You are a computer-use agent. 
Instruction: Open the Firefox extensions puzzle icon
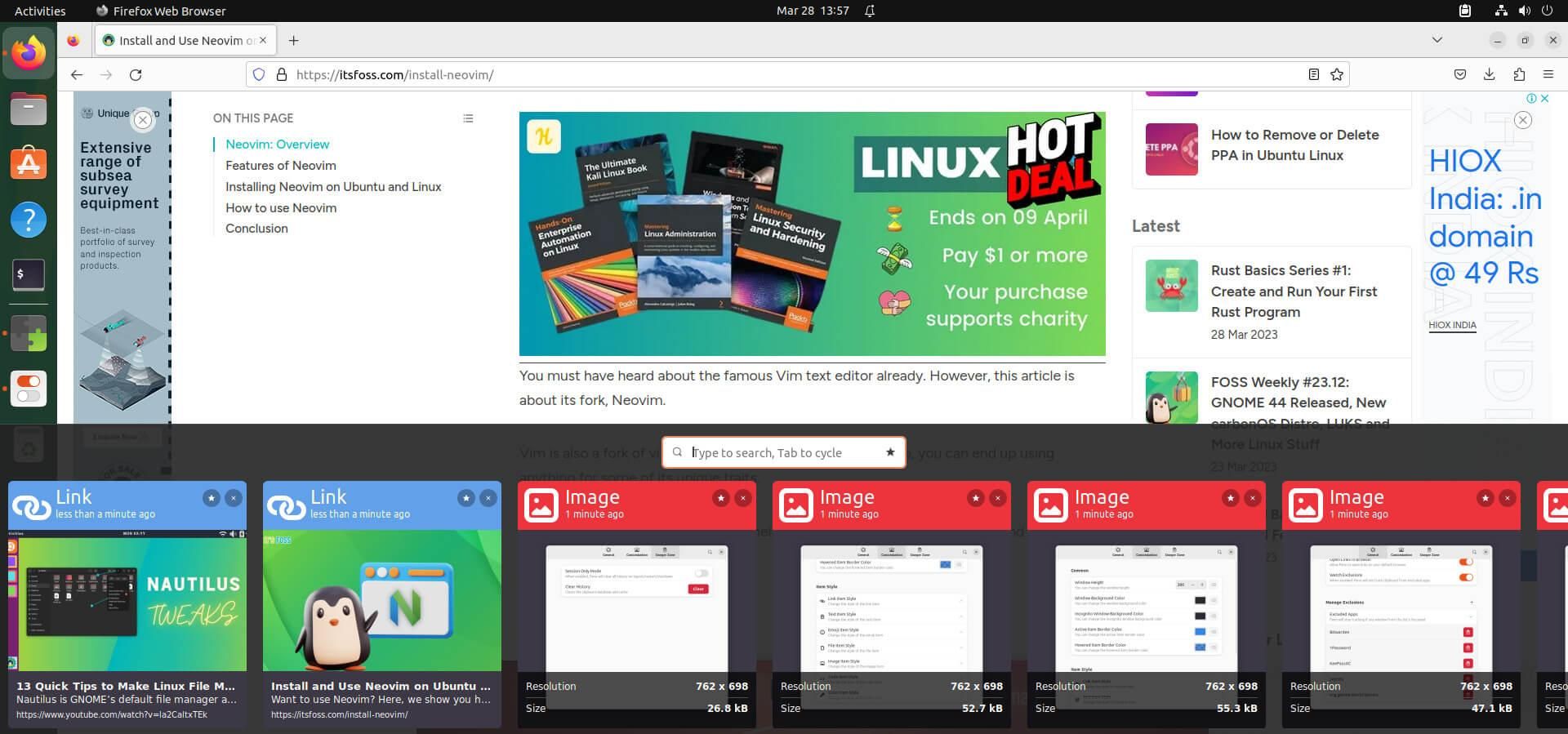[x=1518, y=75]
